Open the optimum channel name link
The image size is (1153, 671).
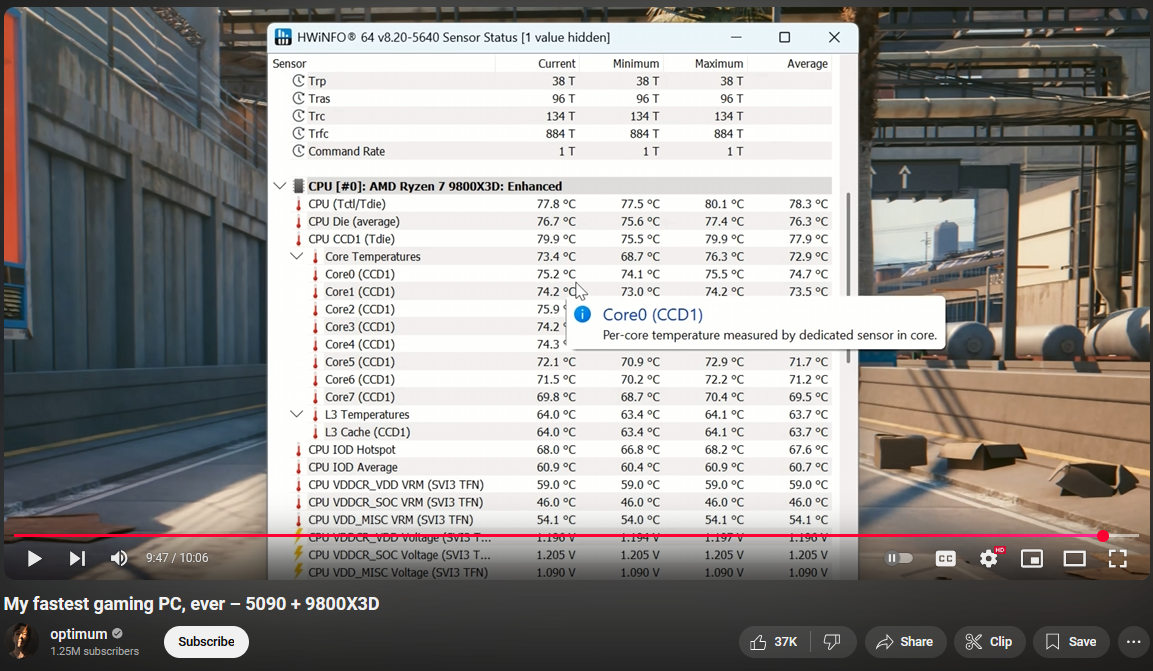[79, 634]
